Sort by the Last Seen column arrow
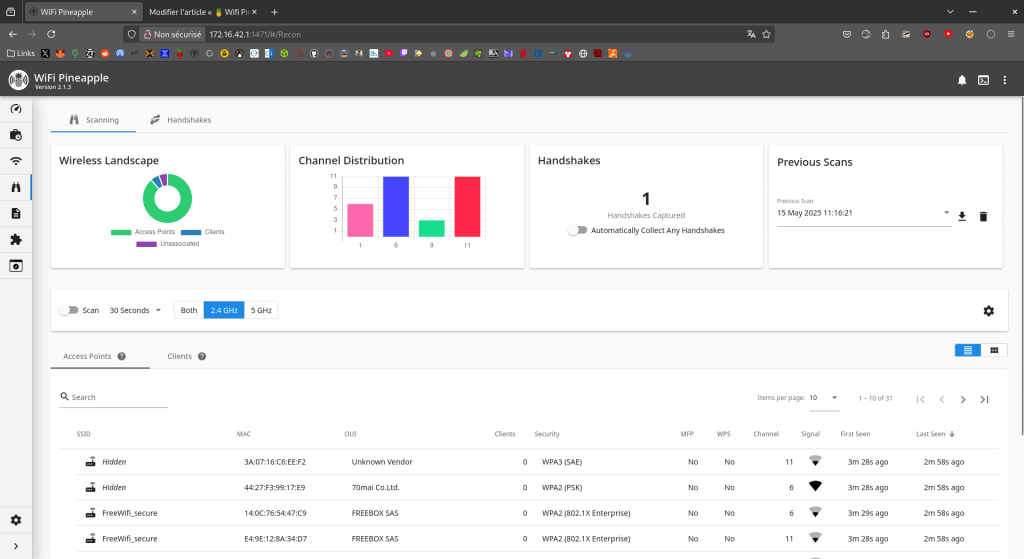Viewport: 1024px width, 559px height. 952,434
